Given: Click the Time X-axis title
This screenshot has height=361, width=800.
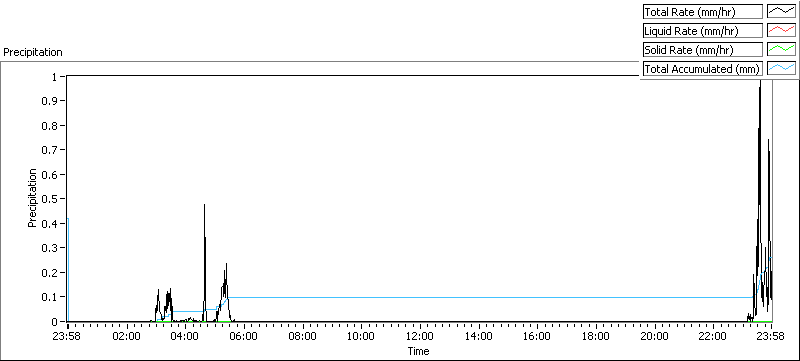Looking at the screenshot, I should pos(418,351).
